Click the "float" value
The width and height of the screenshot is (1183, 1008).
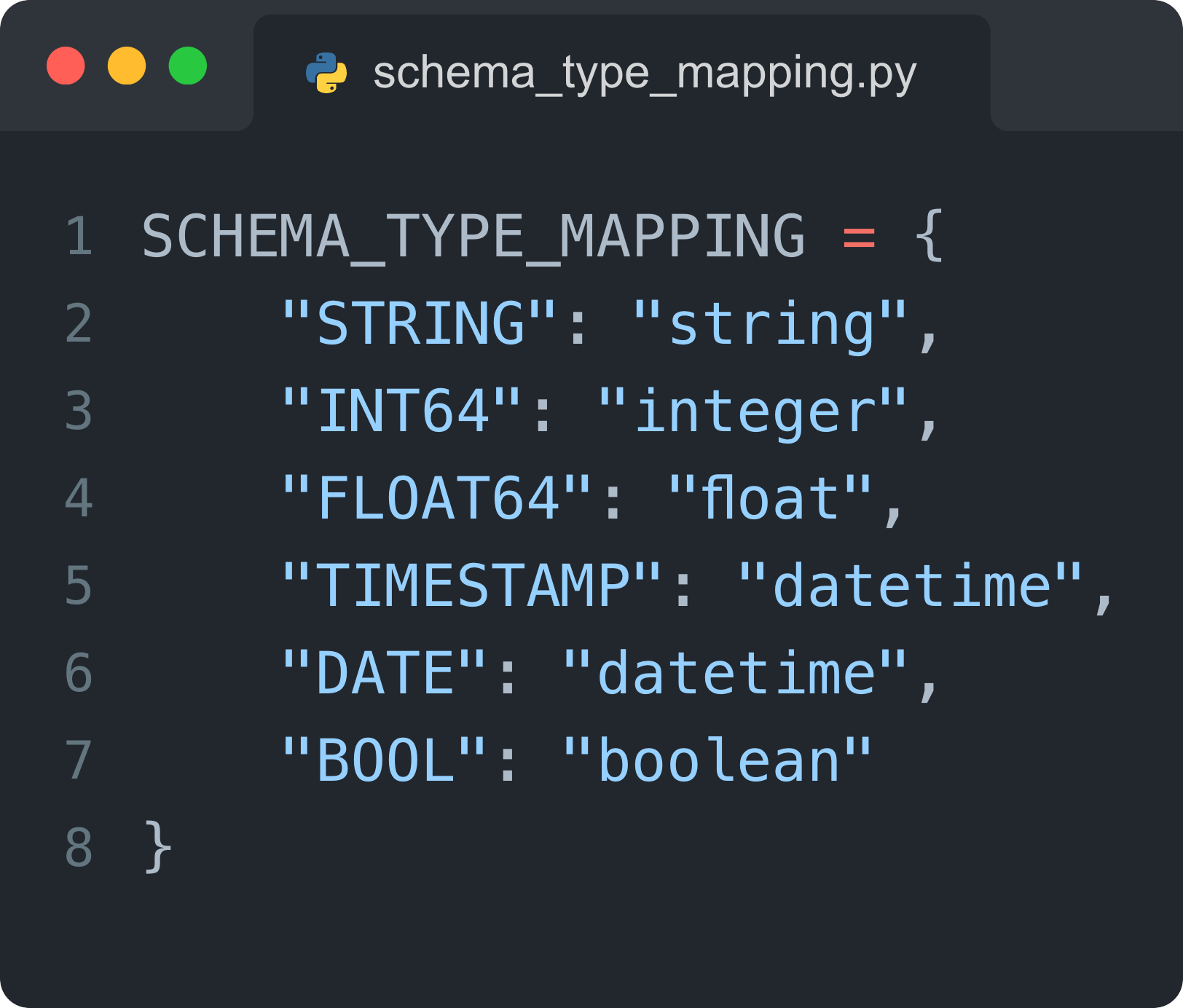tap(771, 497)
